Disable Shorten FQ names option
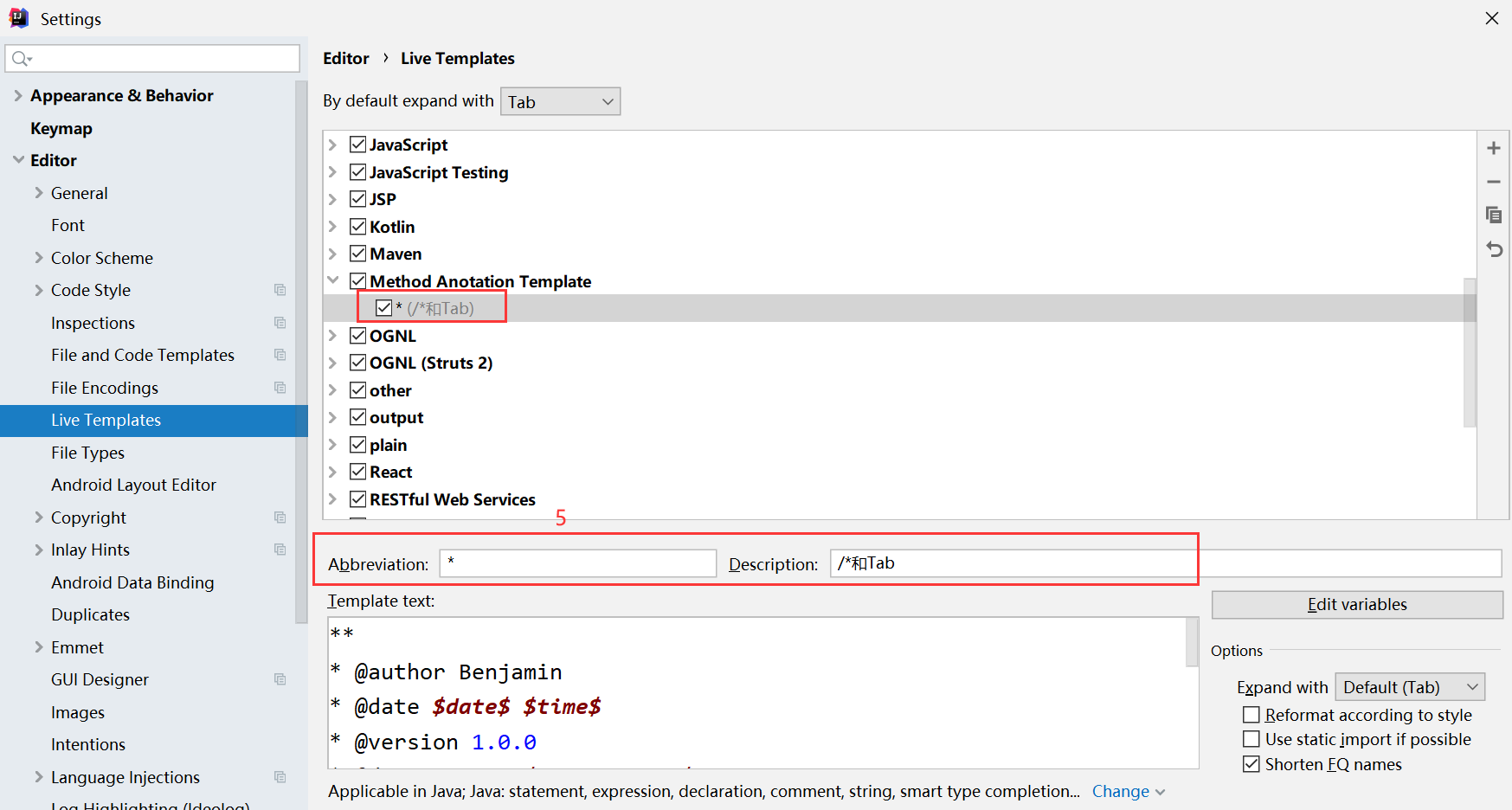Screen dimensions: 1512x810 (1251, 764)
